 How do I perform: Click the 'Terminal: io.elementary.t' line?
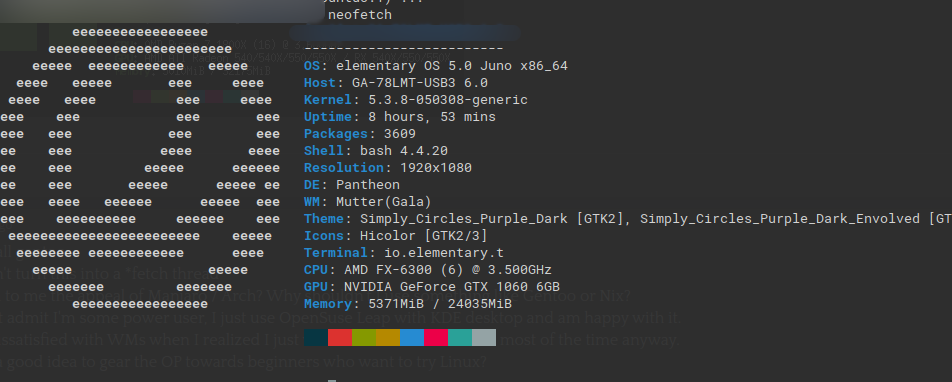click(x=404, y=253)
